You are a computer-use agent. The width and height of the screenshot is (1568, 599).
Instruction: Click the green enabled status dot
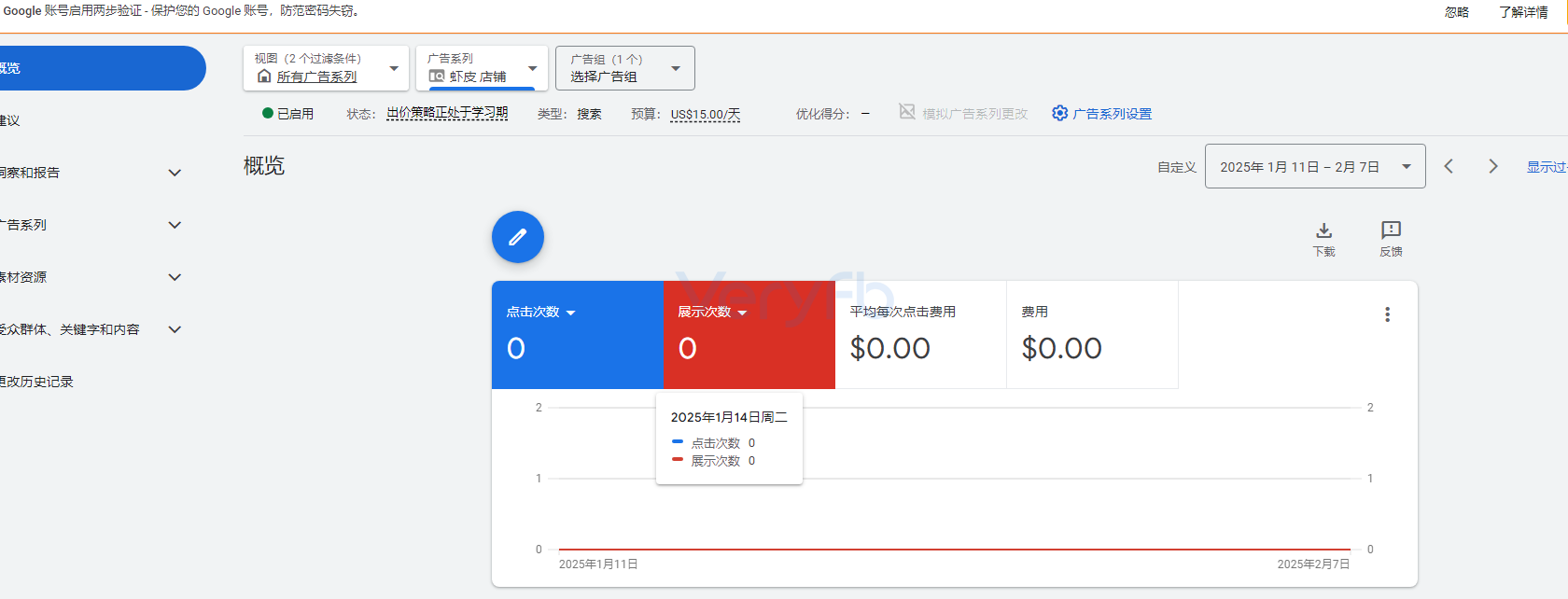pyautogui.click(x=268, y=114)
